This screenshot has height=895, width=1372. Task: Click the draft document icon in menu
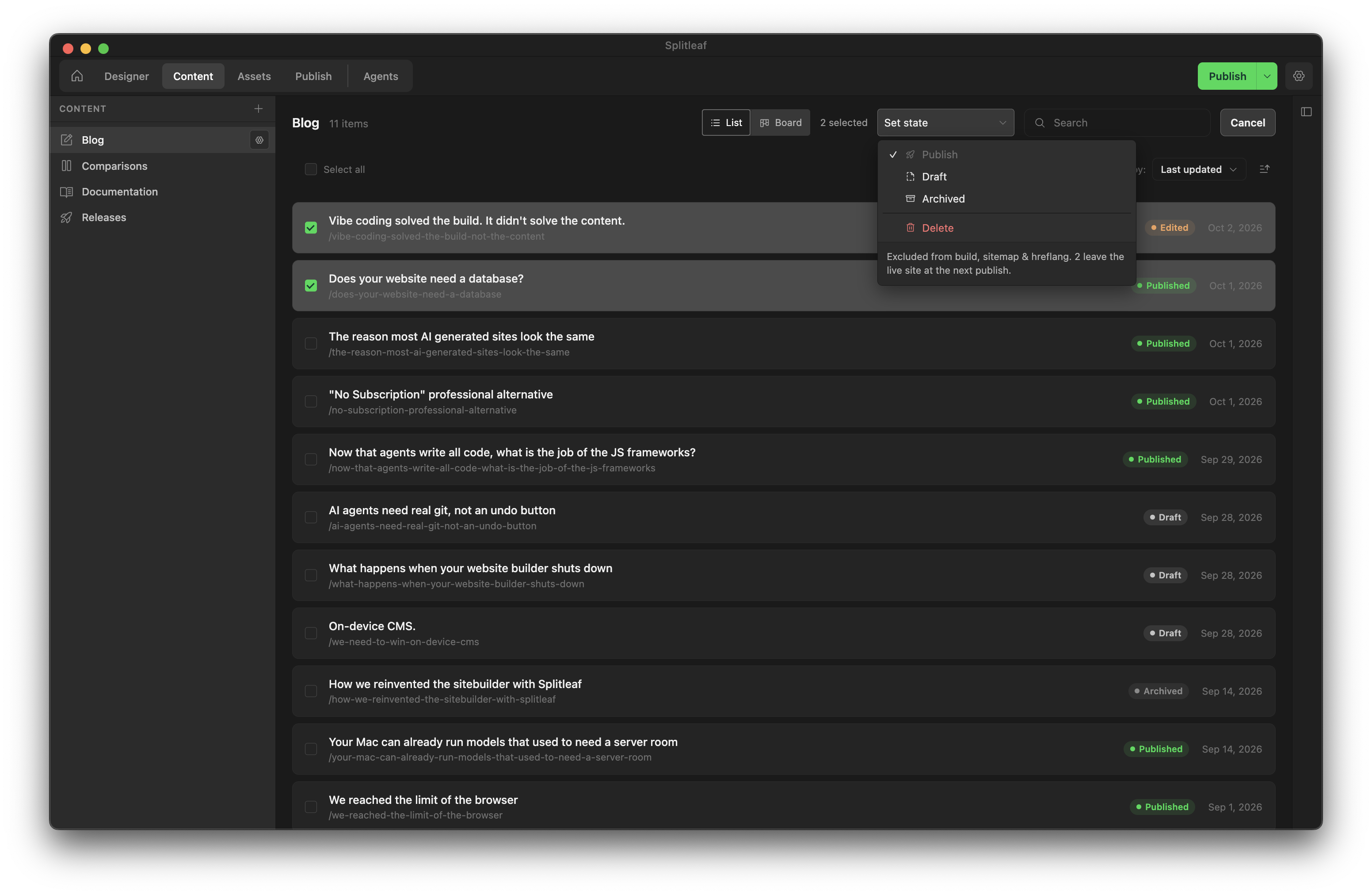tap(910, 177)
